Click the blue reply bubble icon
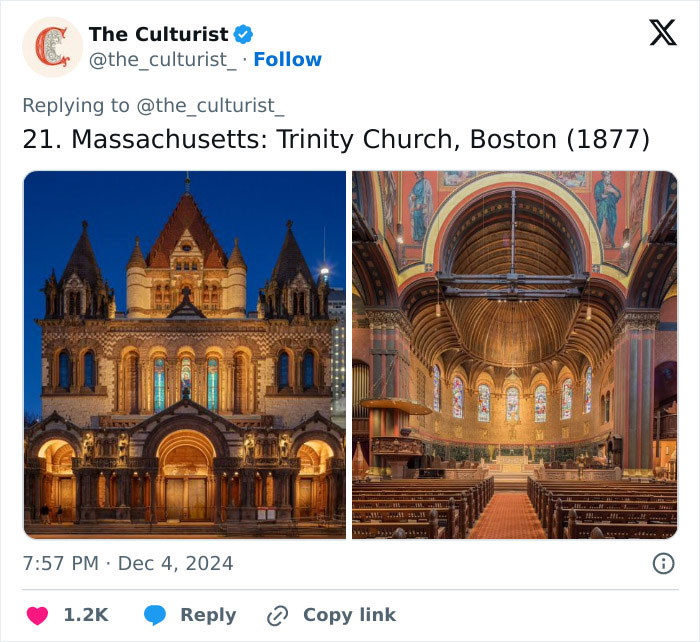The height and width of the screenshot is (642, 700). pos(154,615)
